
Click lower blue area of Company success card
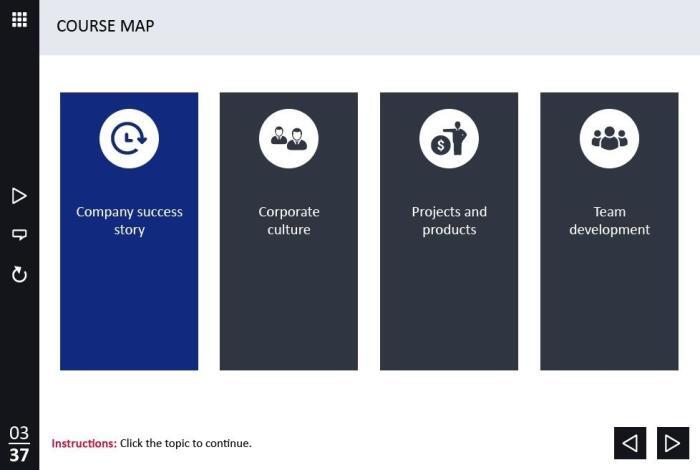tap(129, 308)
